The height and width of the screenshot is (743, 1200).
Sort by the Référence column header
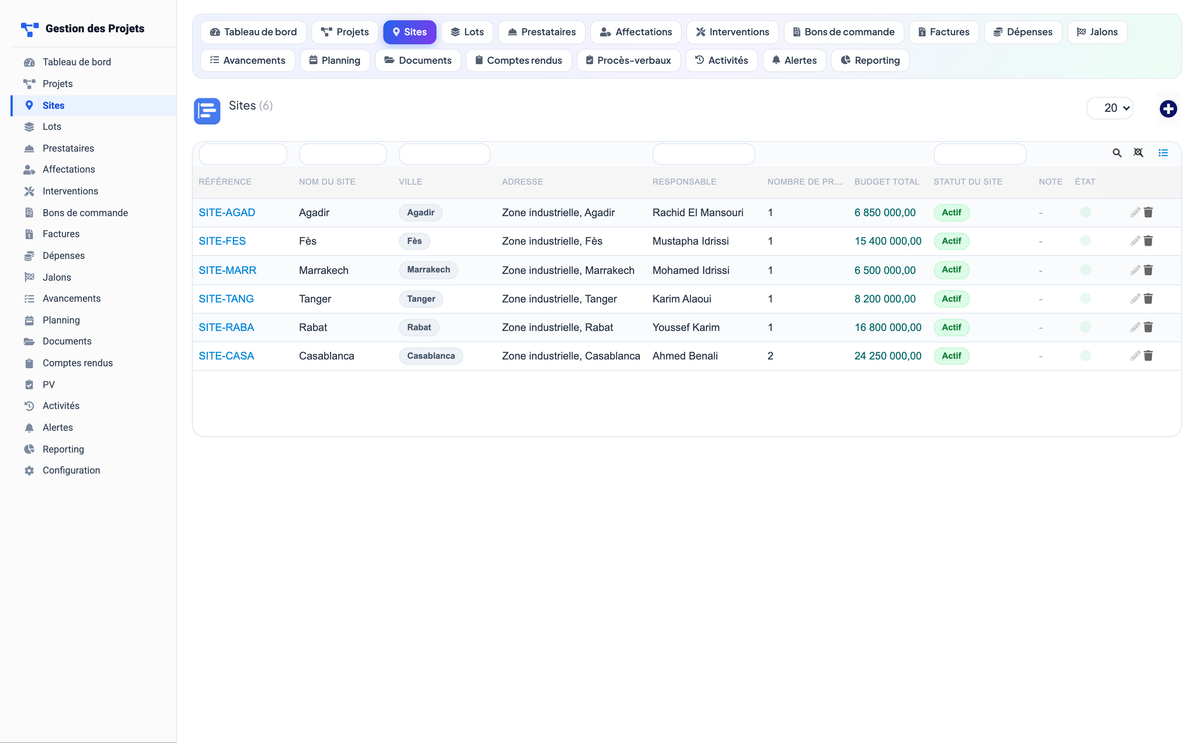(225, 182)
